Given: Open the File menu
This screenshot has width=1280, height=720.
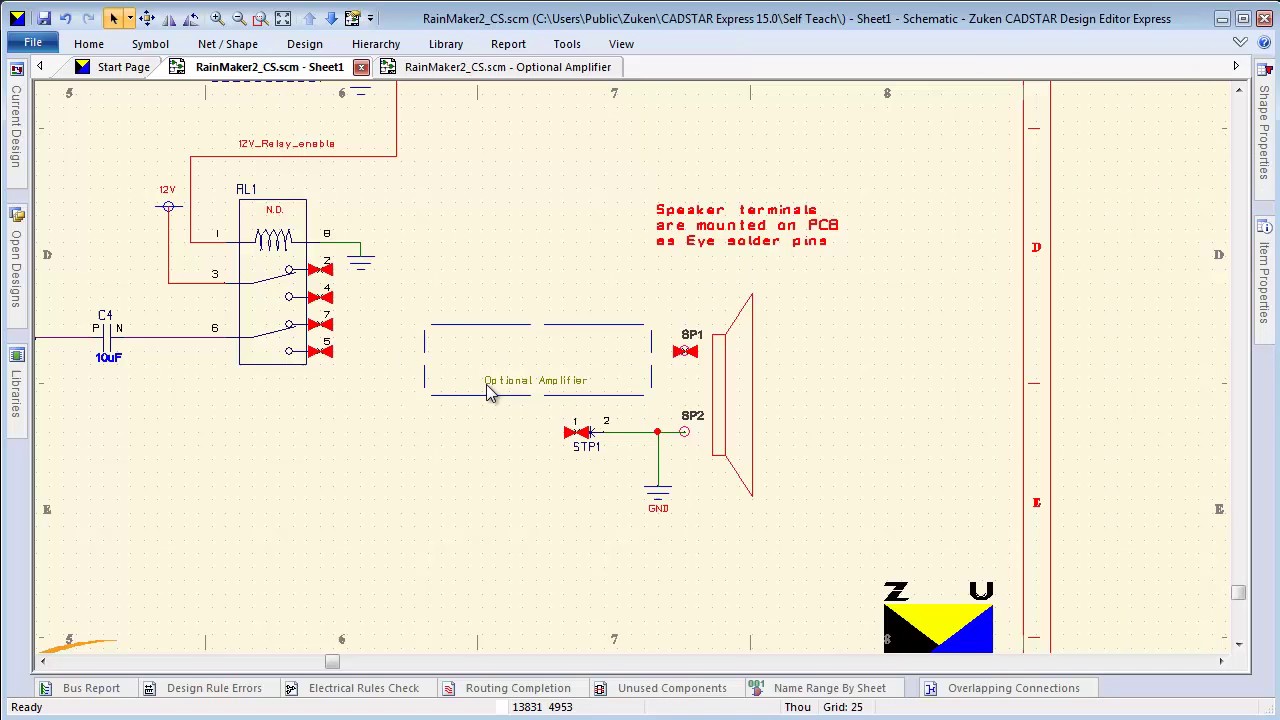Looking at the screenshot, I should [x=33, y=43].
